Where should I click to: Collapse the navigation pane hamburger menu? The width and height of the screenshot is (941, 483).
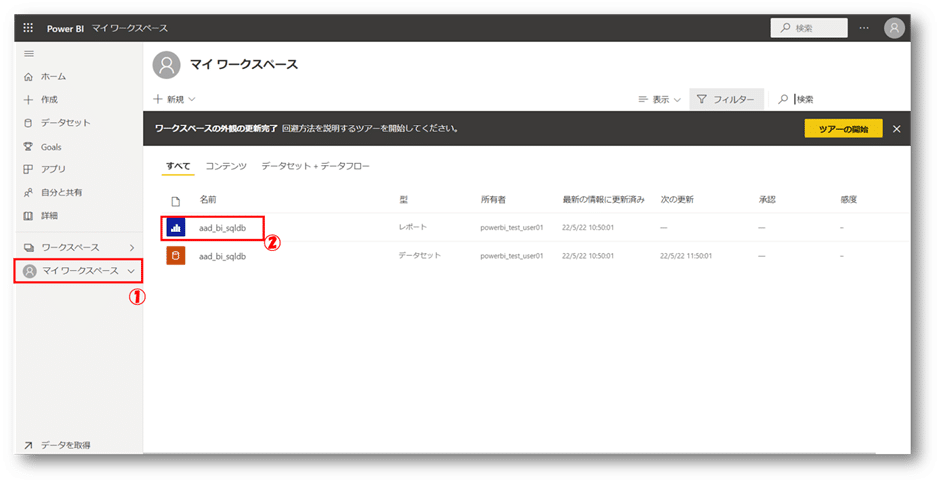click(29, 53)
